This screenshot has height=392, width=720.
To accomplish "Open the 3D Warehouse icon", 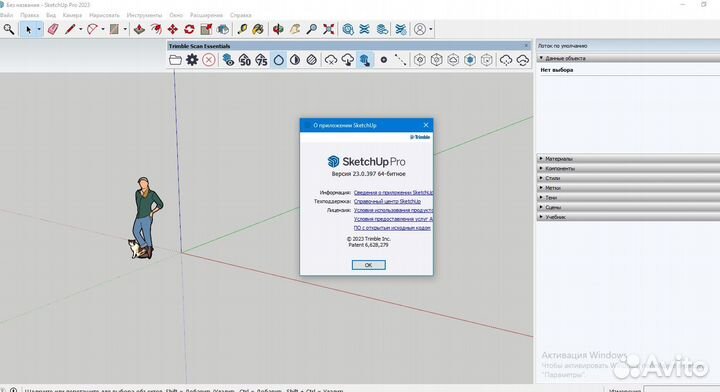I will [348, 29].
